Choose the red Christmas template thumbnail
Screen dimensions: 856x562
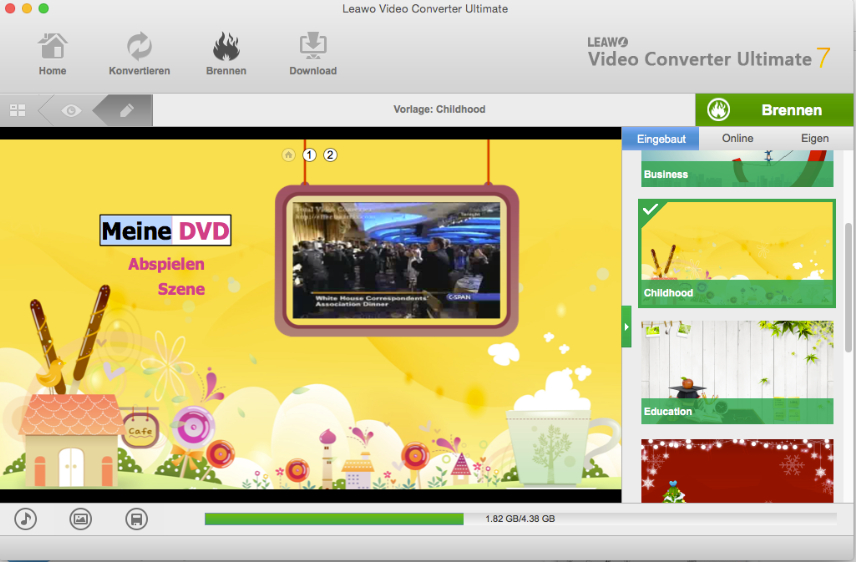pyautogui.click(x=737, y=471)
